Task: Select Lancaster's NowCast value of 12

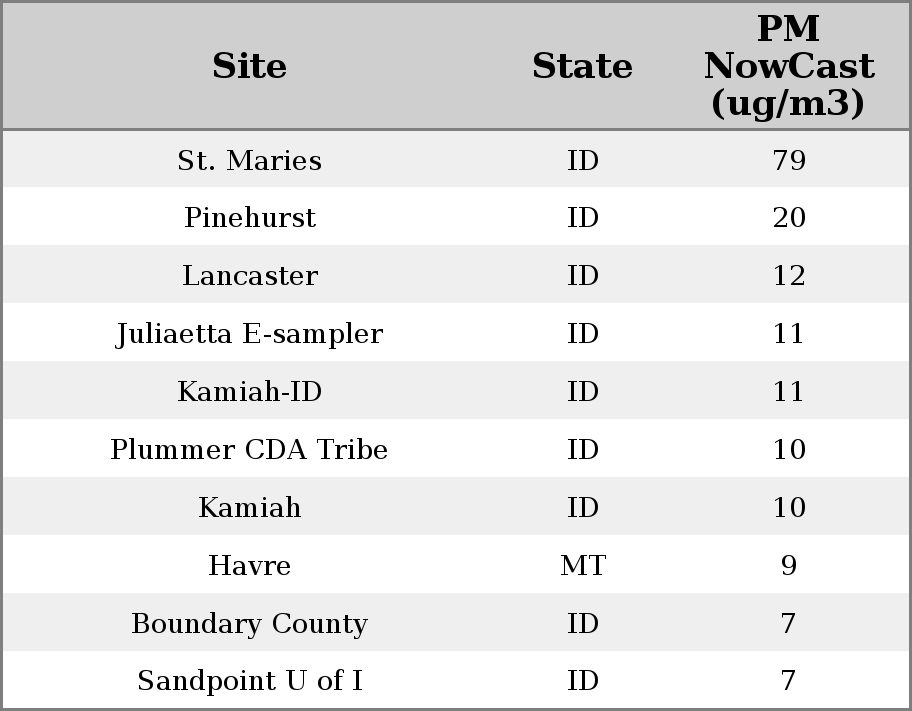Action: click(x=788, y=276)
